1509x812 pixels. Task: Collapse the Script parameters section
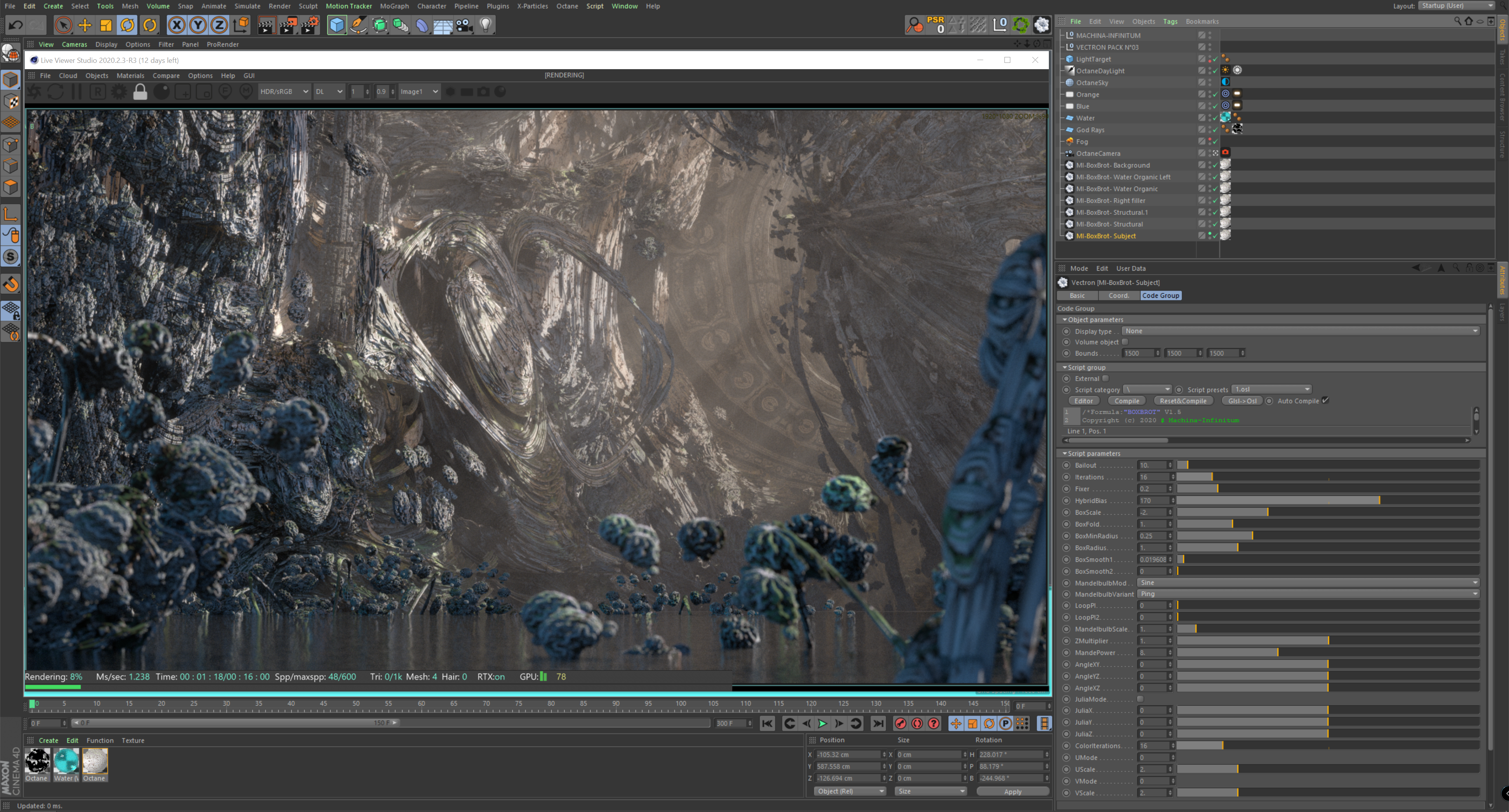click(x=1065, y=454)
